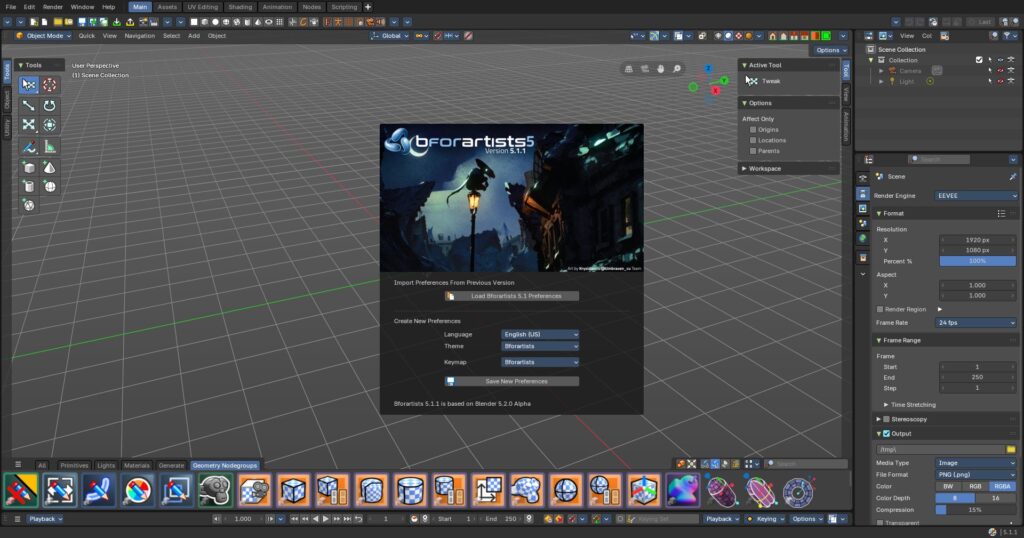The height and width of the screenshot is (538, 1024).
Task: Switch to the Shading workspace tab
Action: tap(240, 7)
